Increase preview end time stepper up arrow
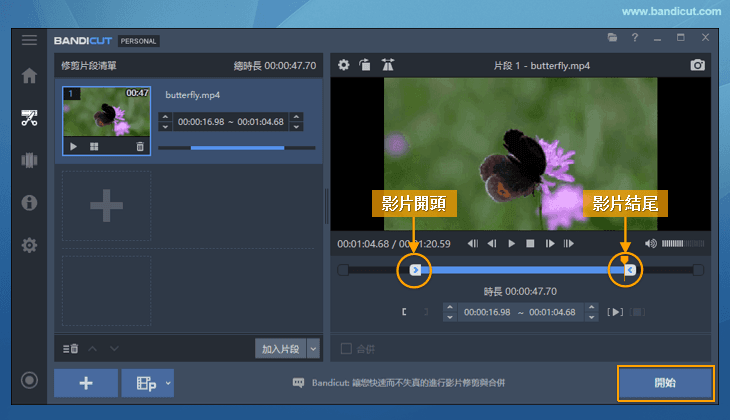The width and height of the screenshot is (730, 420). pos(591,307)
